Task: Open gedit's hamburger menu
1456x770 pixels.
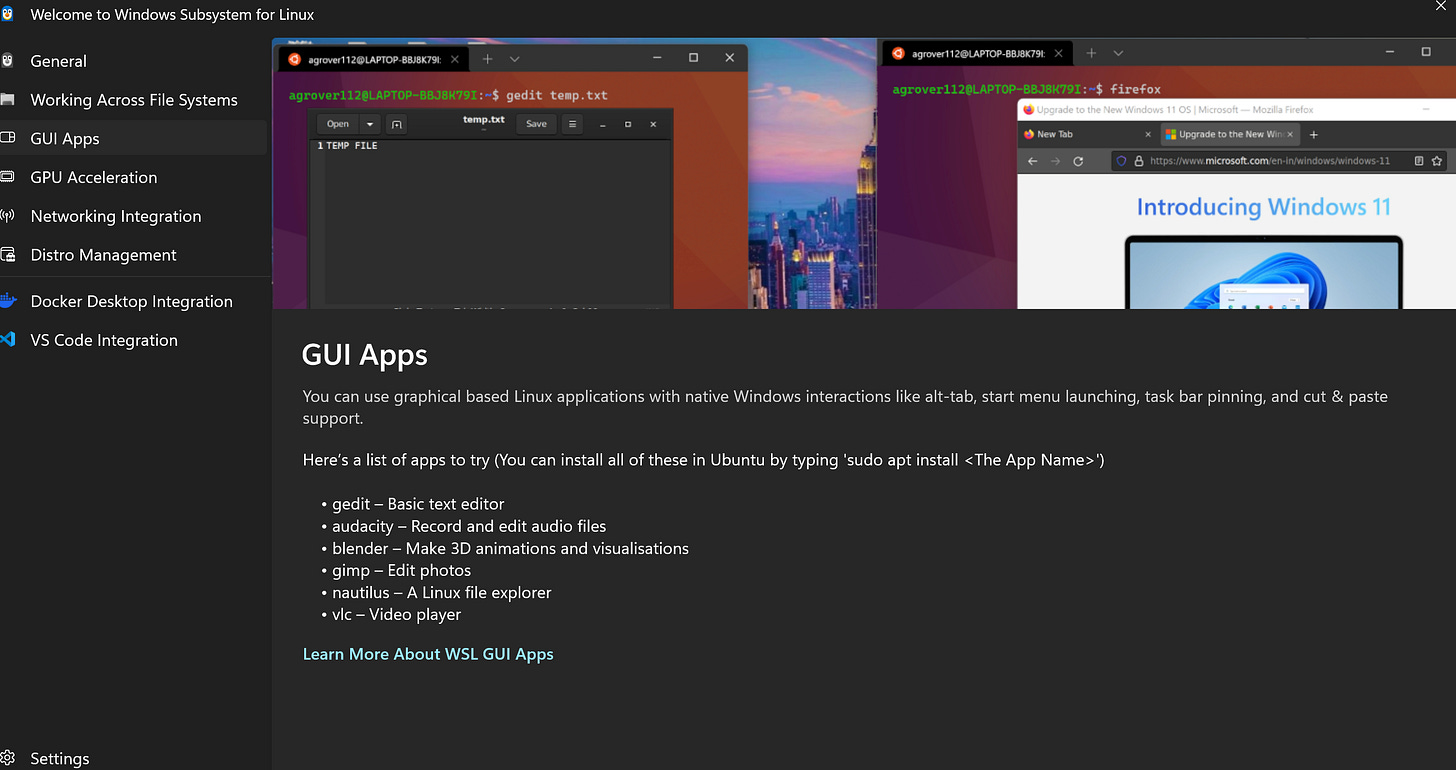Action: [573, 124]
